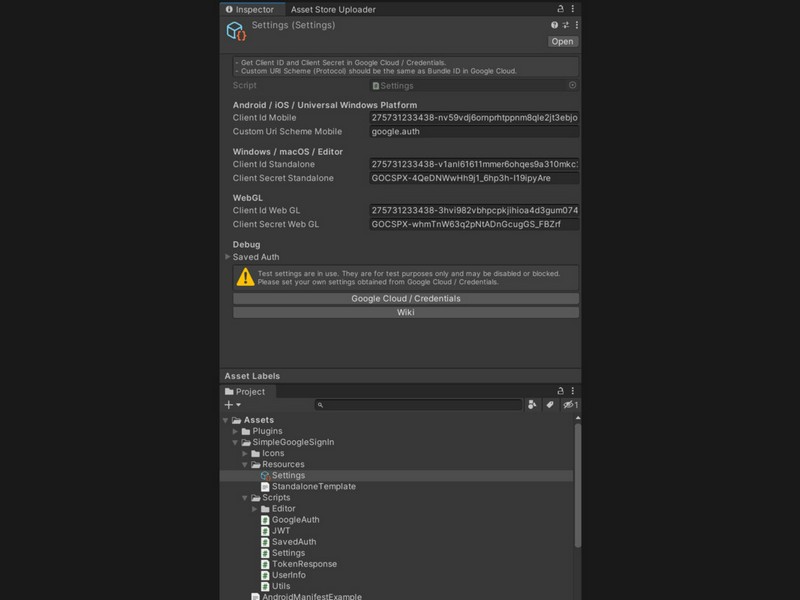Collapse the Scripts folder
The image size is (800, 600).
245,498
